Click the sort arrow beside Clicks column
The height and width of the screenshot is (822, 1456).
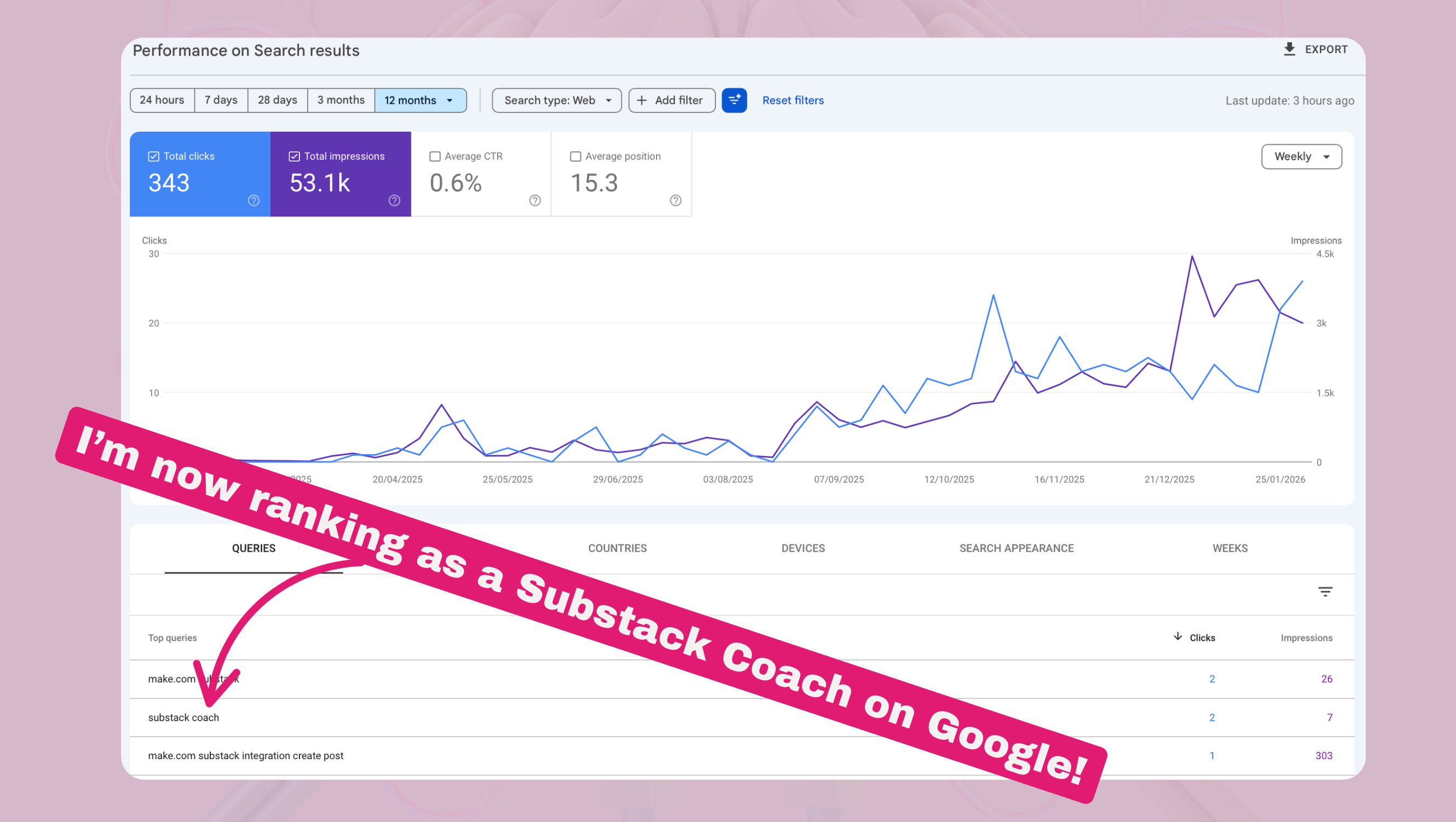tap(1178, 636)
